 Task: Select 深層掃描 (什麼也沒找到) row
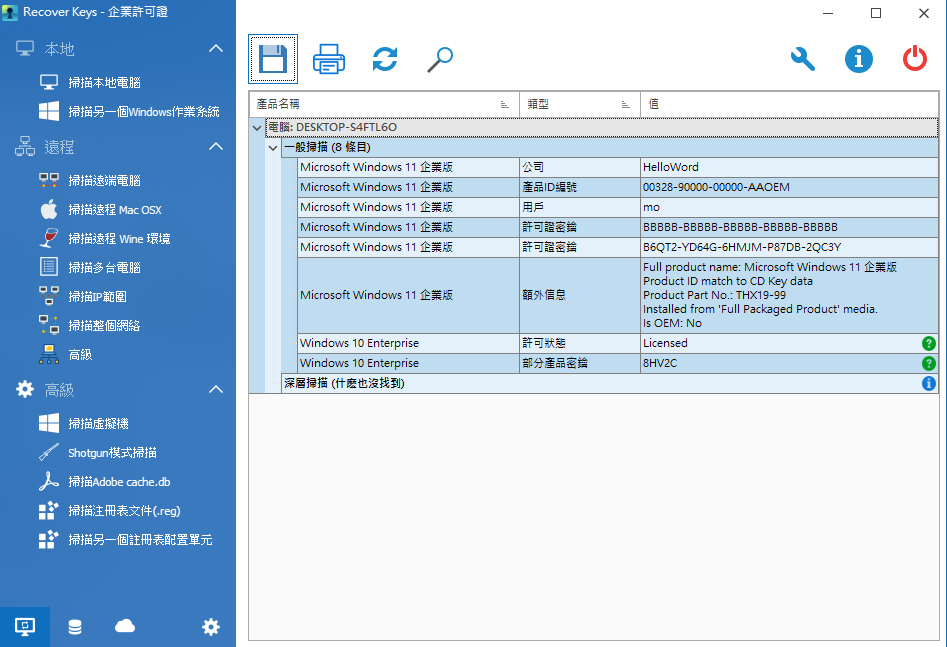point(610,383)
